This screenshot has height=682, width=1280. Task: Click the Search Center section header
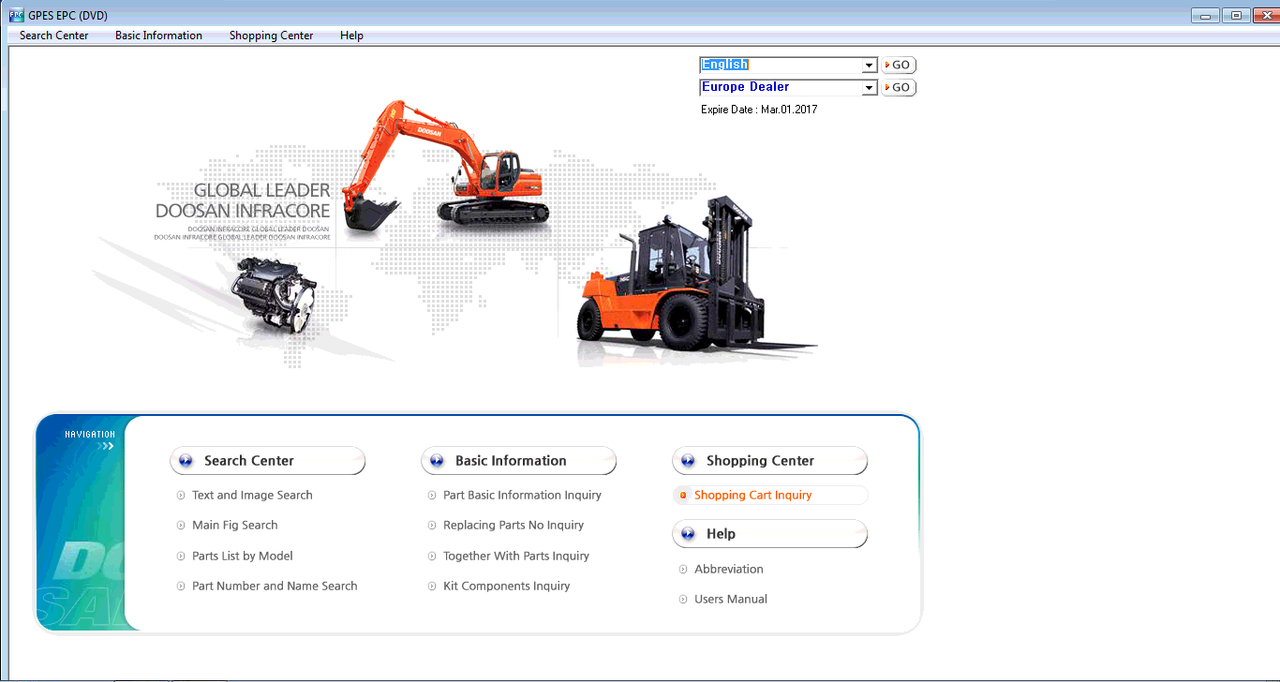point(268,461)
